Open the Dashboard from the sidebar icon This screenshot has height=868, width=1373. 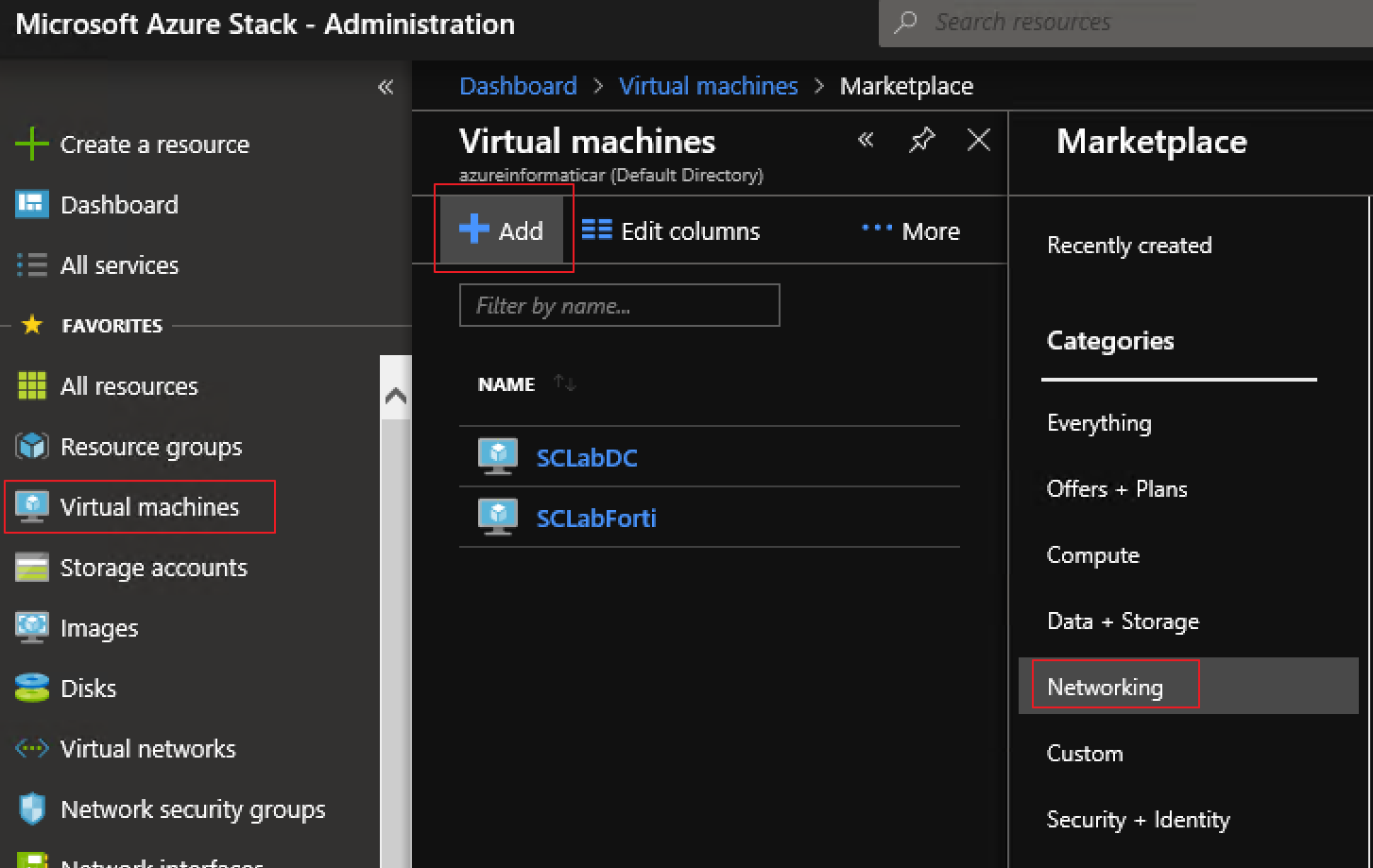coord(31,204)
